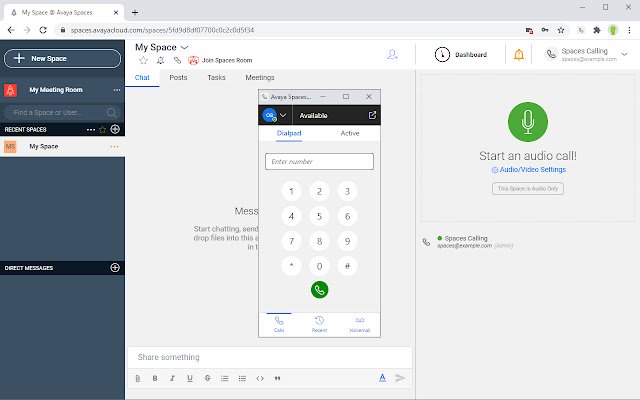Open the Dashboard
The width and height of the screenshot is (640, 400).
(x=461, y=55)
